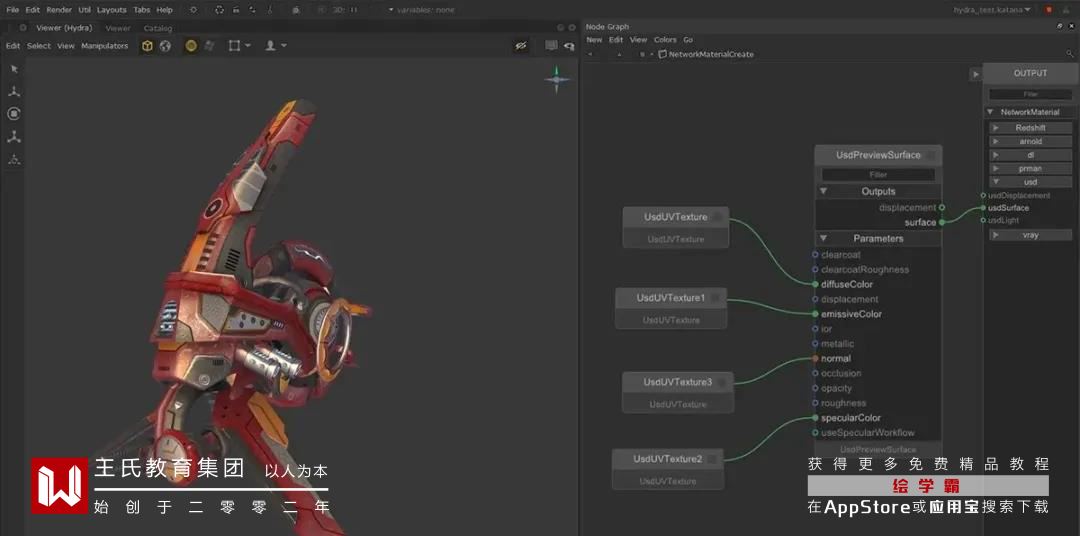
Task: Expand the Redshift entry in OUTPUT
Action: (995, 127)
